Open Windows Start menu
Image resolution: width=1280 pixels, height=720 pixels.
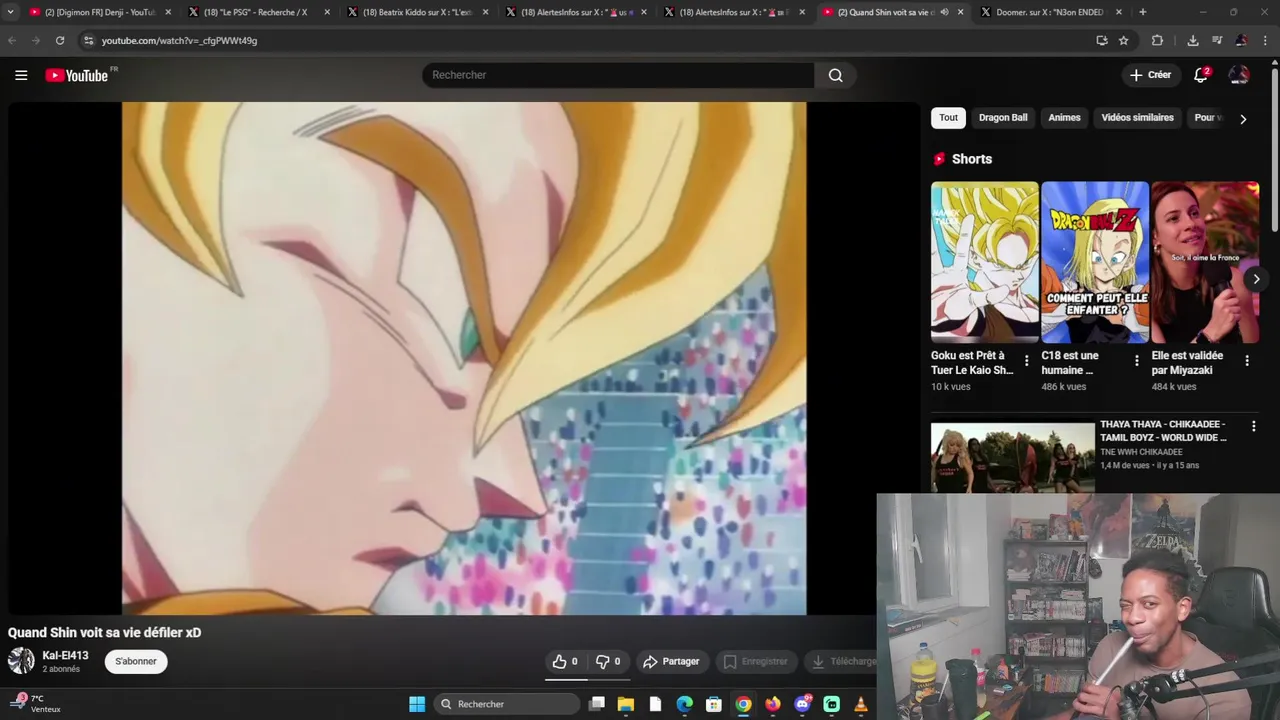coord(417,704)
